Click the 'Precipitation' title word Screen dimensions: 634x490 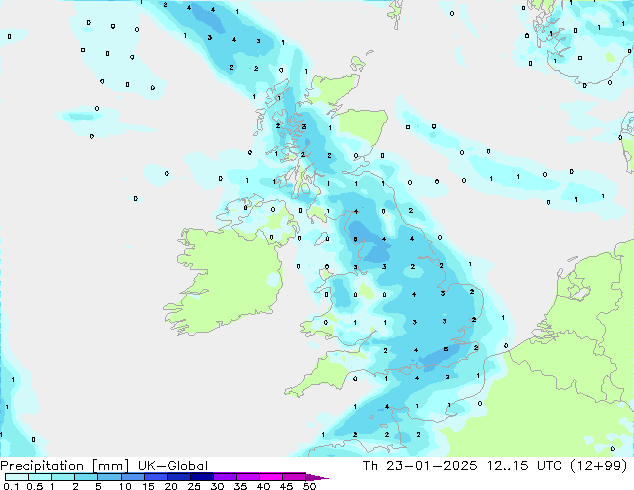pyautogui.click(x=42, y=466)
